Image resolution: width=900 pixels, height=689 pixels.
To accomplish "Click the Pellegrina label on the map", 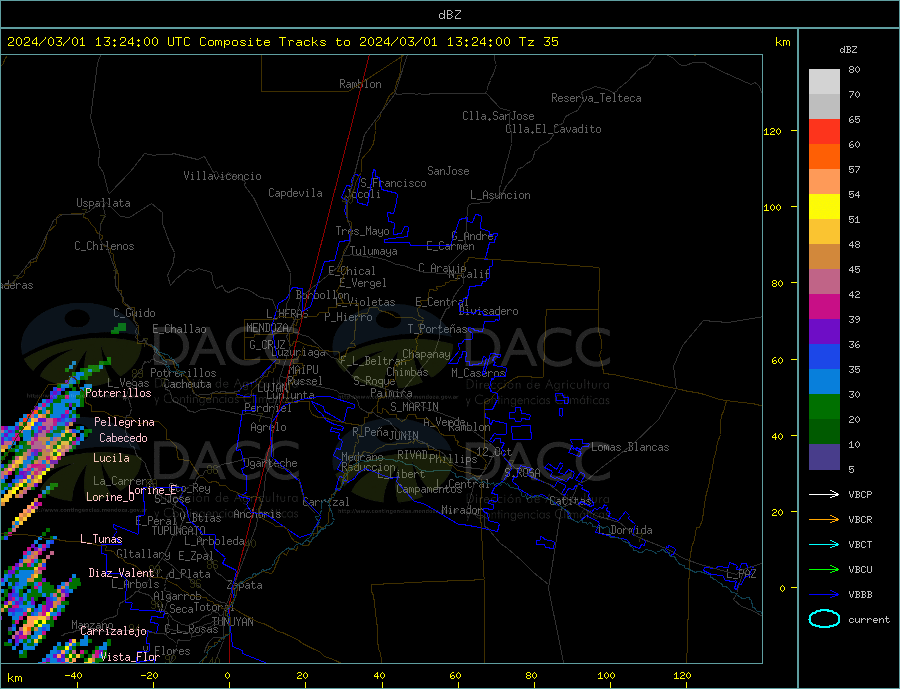I will (125, 422).
